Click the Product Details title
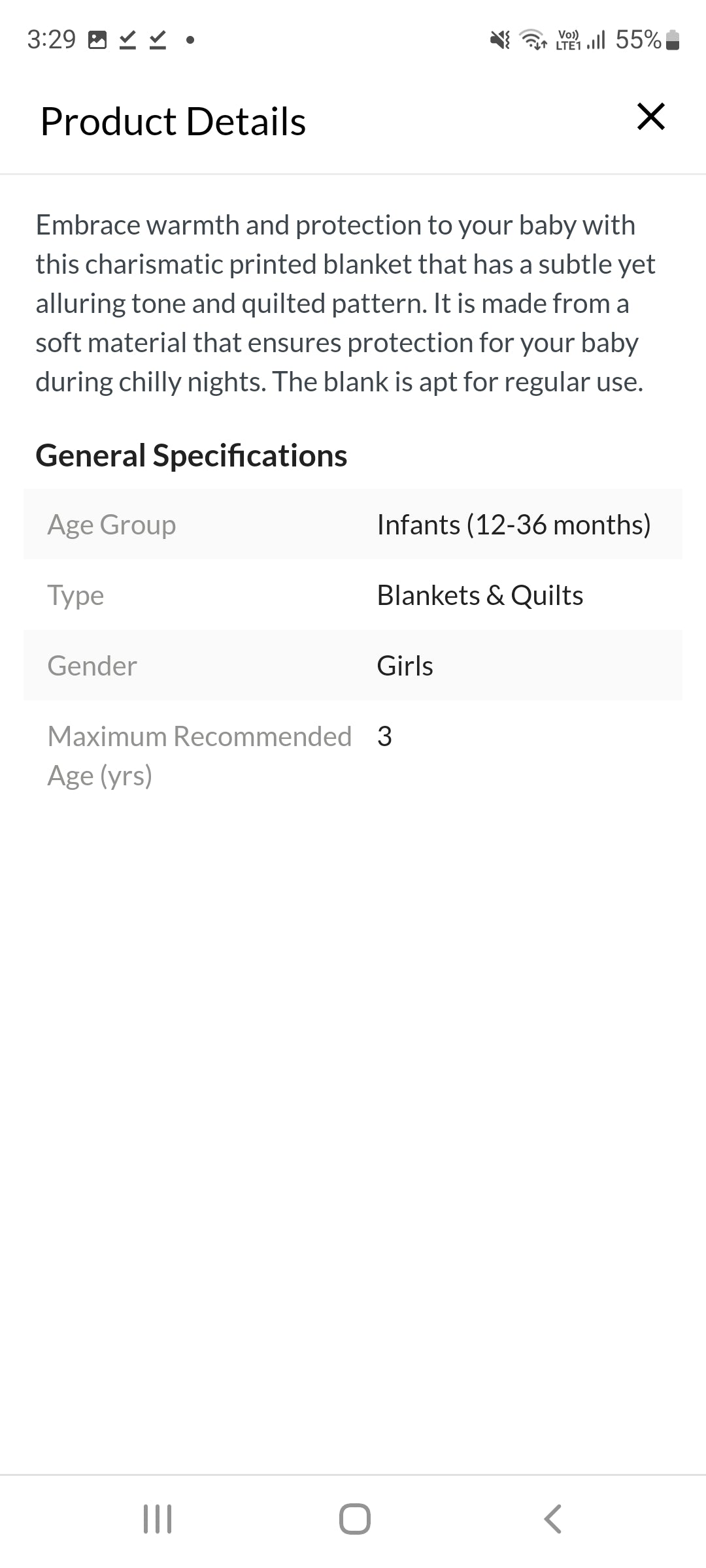This screenshot has width=706, height=1568. 173,122
